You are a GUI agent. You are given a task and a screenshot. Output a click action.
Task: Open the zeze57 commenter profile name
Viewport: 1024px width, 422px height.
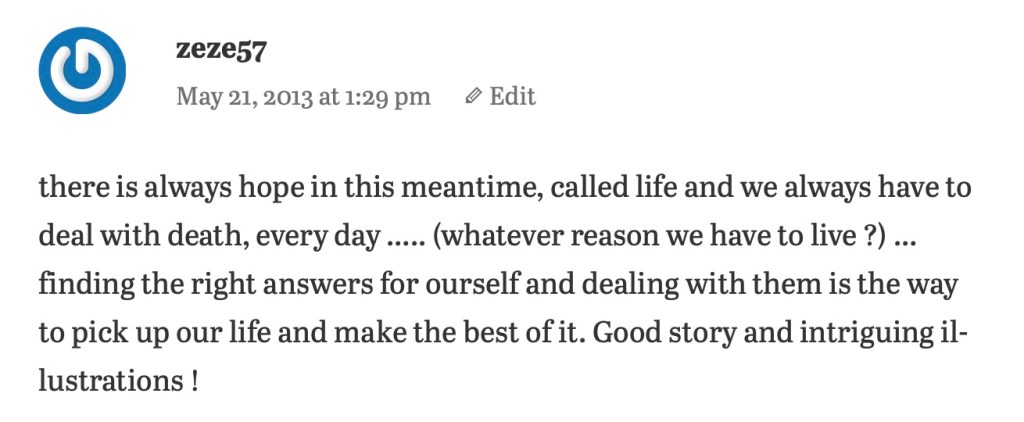(221, 50)
